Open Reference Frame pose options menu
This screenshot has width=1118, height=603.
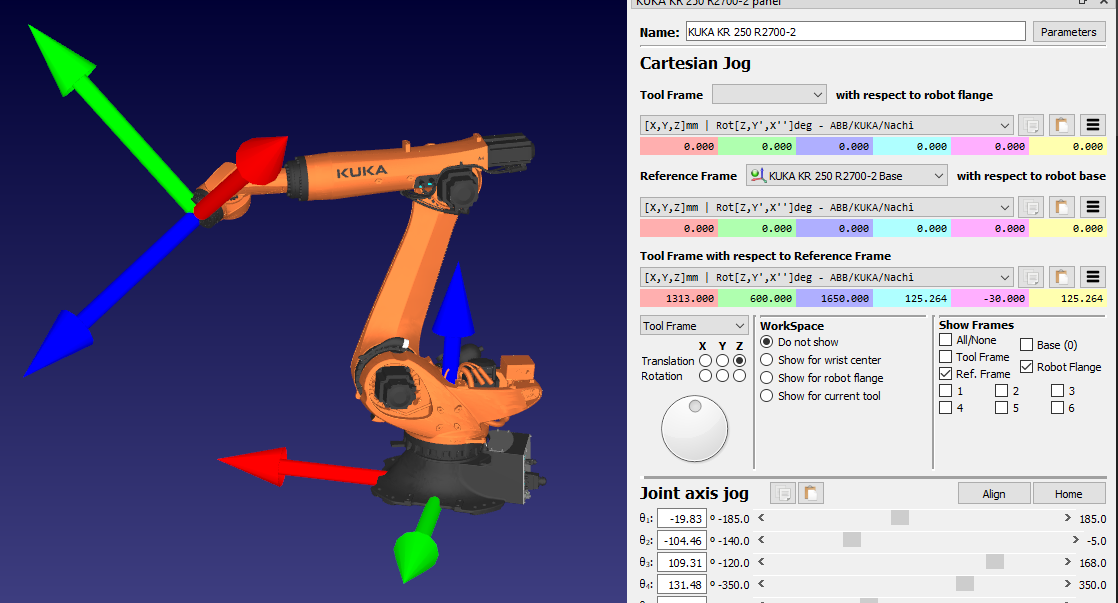pyautogui.click(x=1093, y=207)
